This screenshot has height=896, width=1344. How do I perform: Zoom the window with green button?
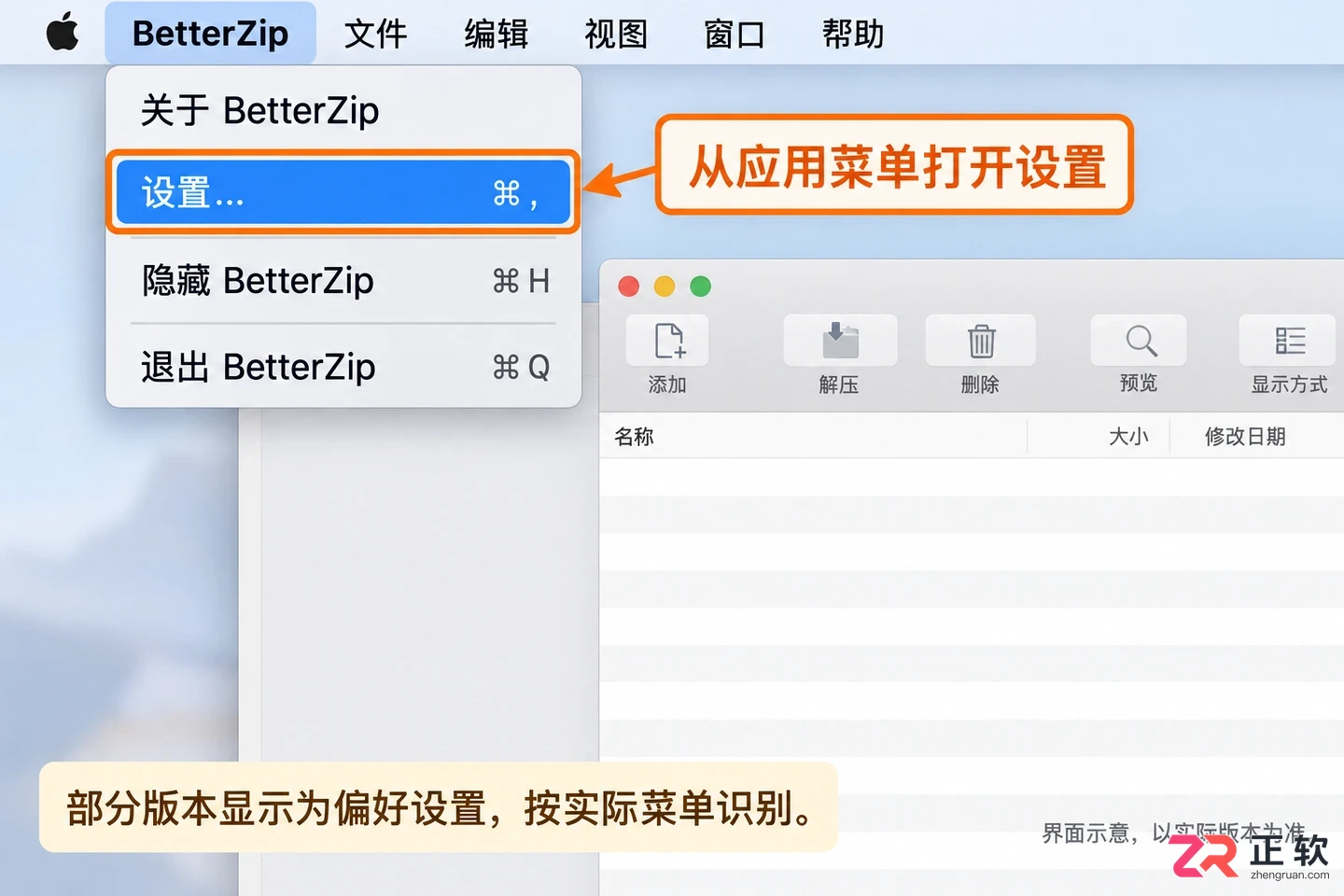700,287
